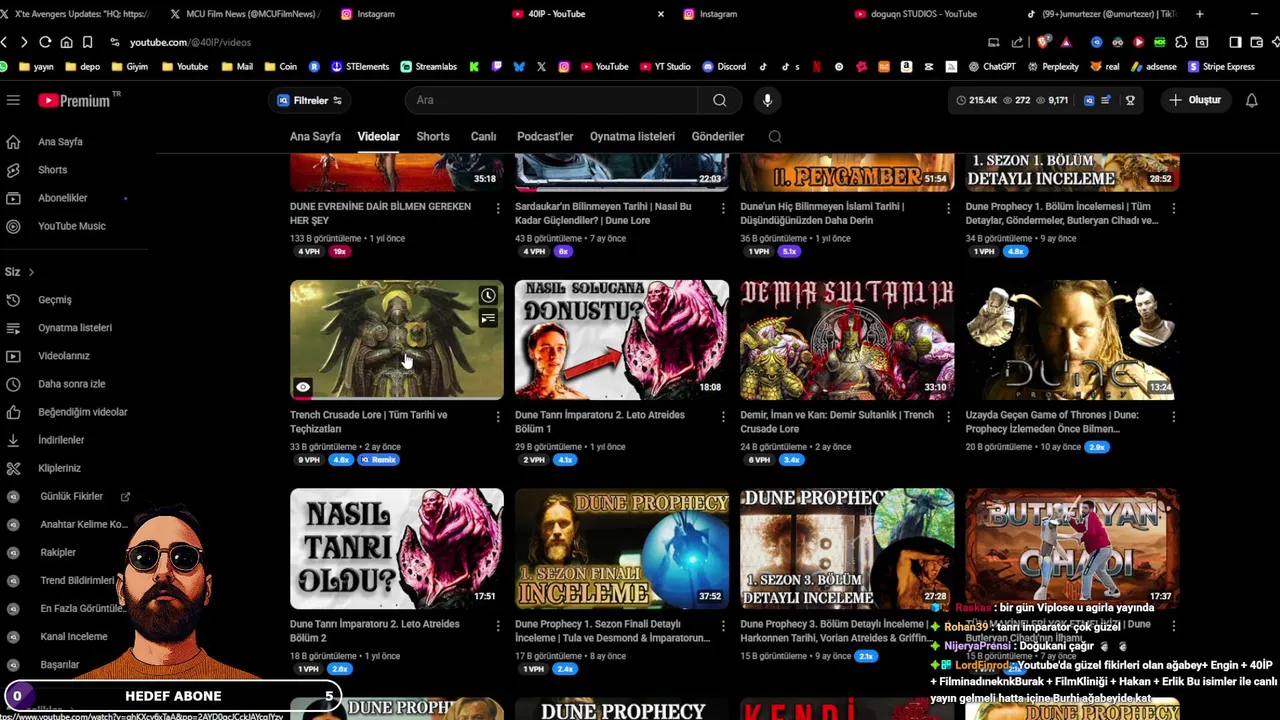The width and height of the screenshot is (1280, 720).
Task: Open Dune Prophecy Sezon Finali İnceleme thumbnail
Action: coord(622,549)
